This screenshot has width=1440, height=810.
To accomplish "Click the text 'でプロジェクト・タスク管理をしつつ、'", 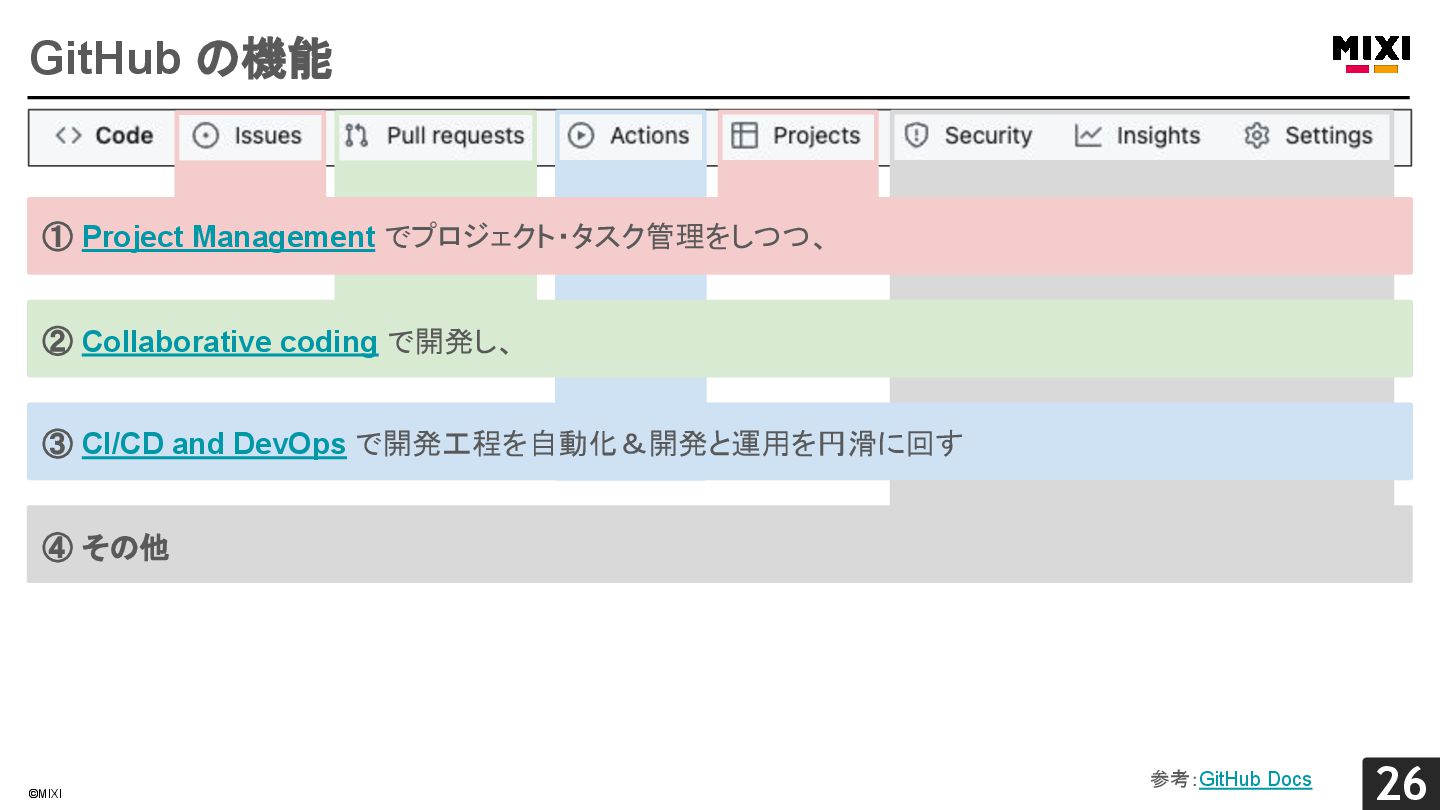I will 606,237.
